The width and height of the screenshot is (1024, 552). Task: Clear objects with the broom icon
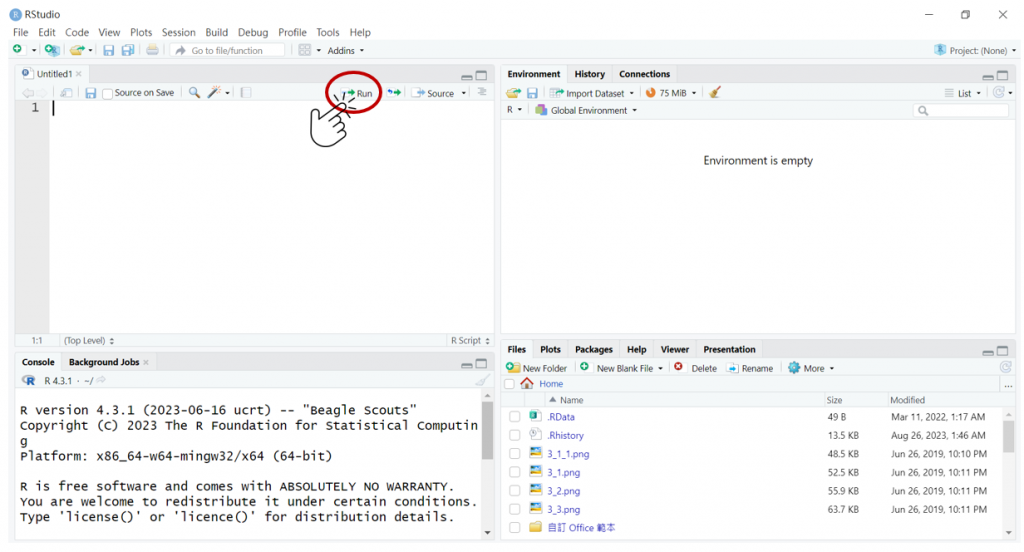pos(715,93)
